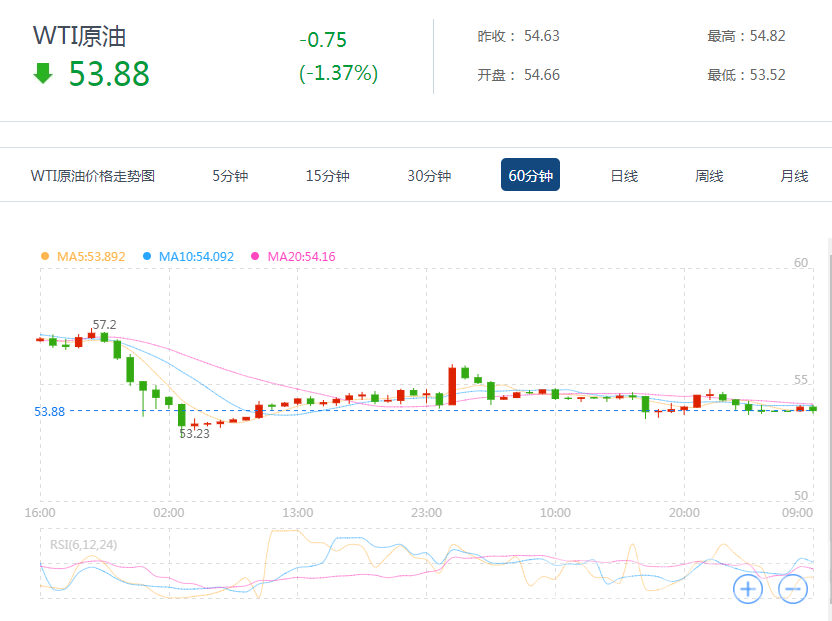Click MA5:53.892 legend label
Image resolution: width=832 pixels, height=621 pixels.
pos(91,256)
